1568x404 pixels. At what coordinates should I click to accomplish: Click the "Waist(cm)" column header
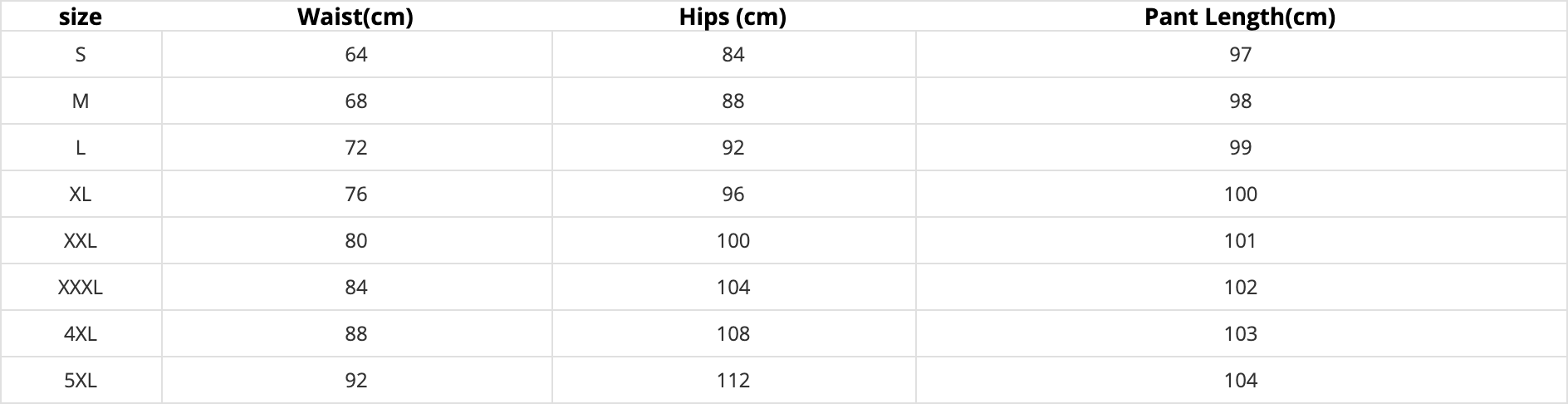point(355,17)
